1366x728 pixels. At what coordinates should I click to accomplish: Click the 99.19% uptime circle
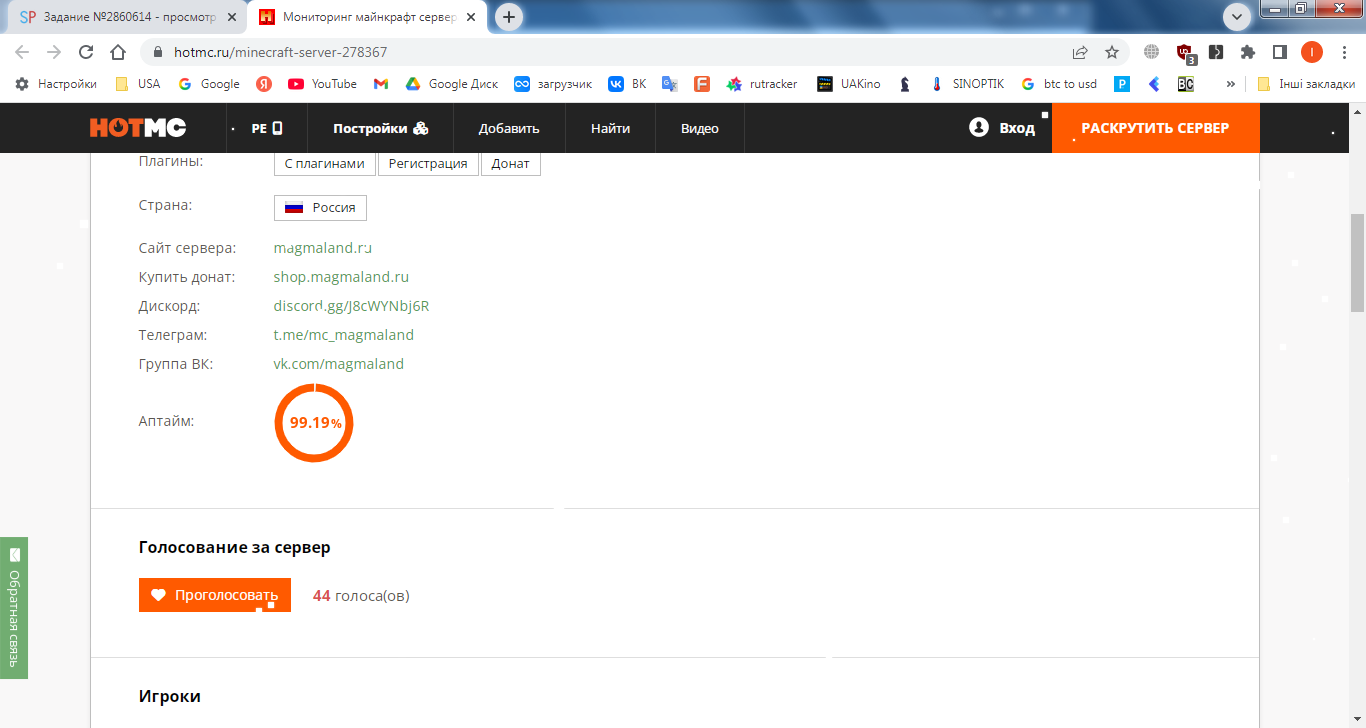(314, 423)
